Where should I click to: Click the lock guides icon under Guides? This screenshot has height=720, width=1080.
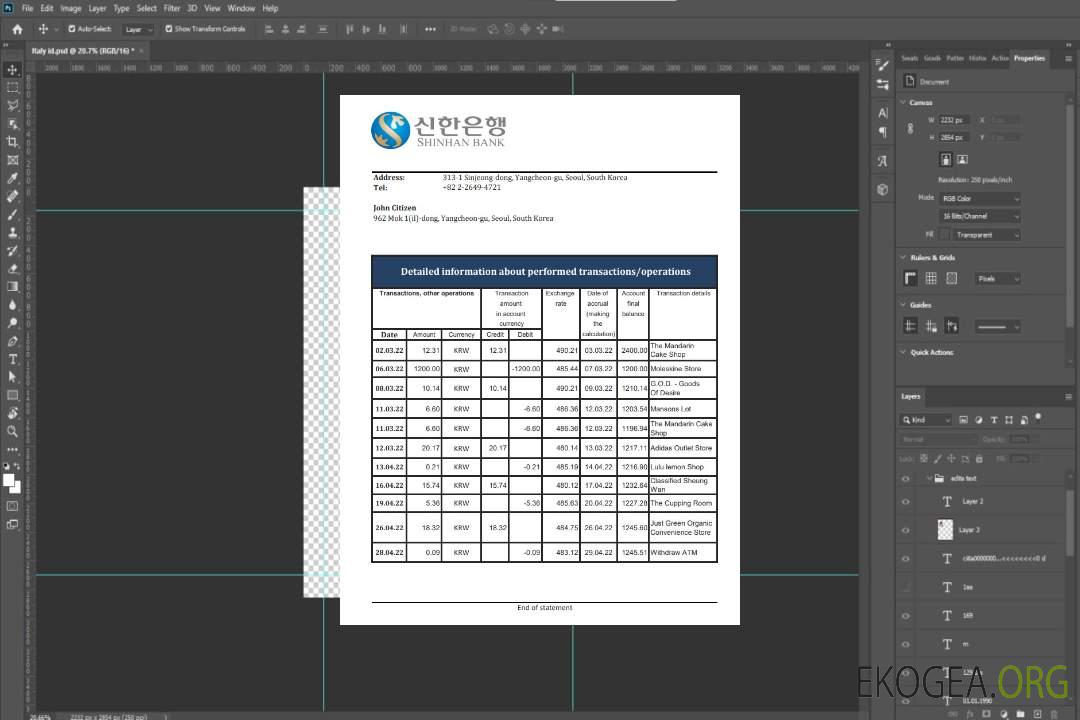click(931, 326)
